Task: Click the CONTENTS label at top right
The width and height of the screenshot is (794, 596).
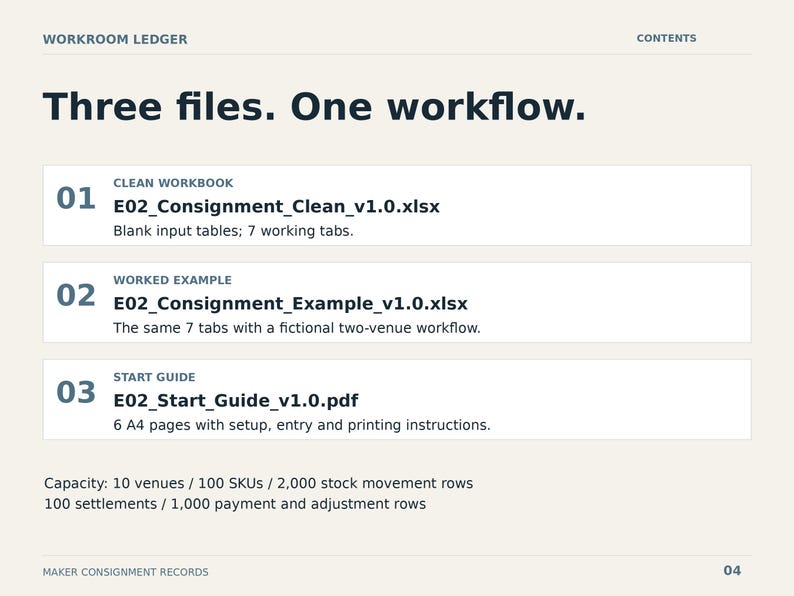Action: (666, 38)
